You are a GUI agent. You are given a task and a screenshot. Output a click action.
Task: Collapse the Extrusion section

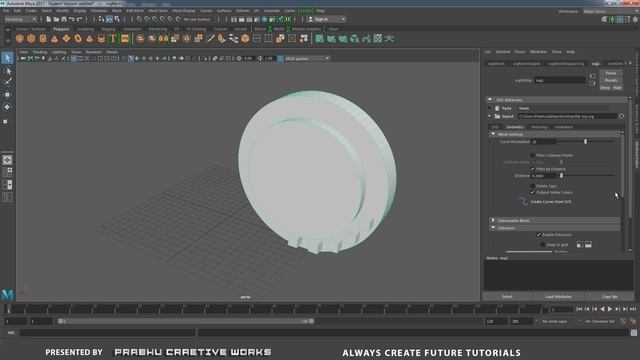[x=493, y=228]
